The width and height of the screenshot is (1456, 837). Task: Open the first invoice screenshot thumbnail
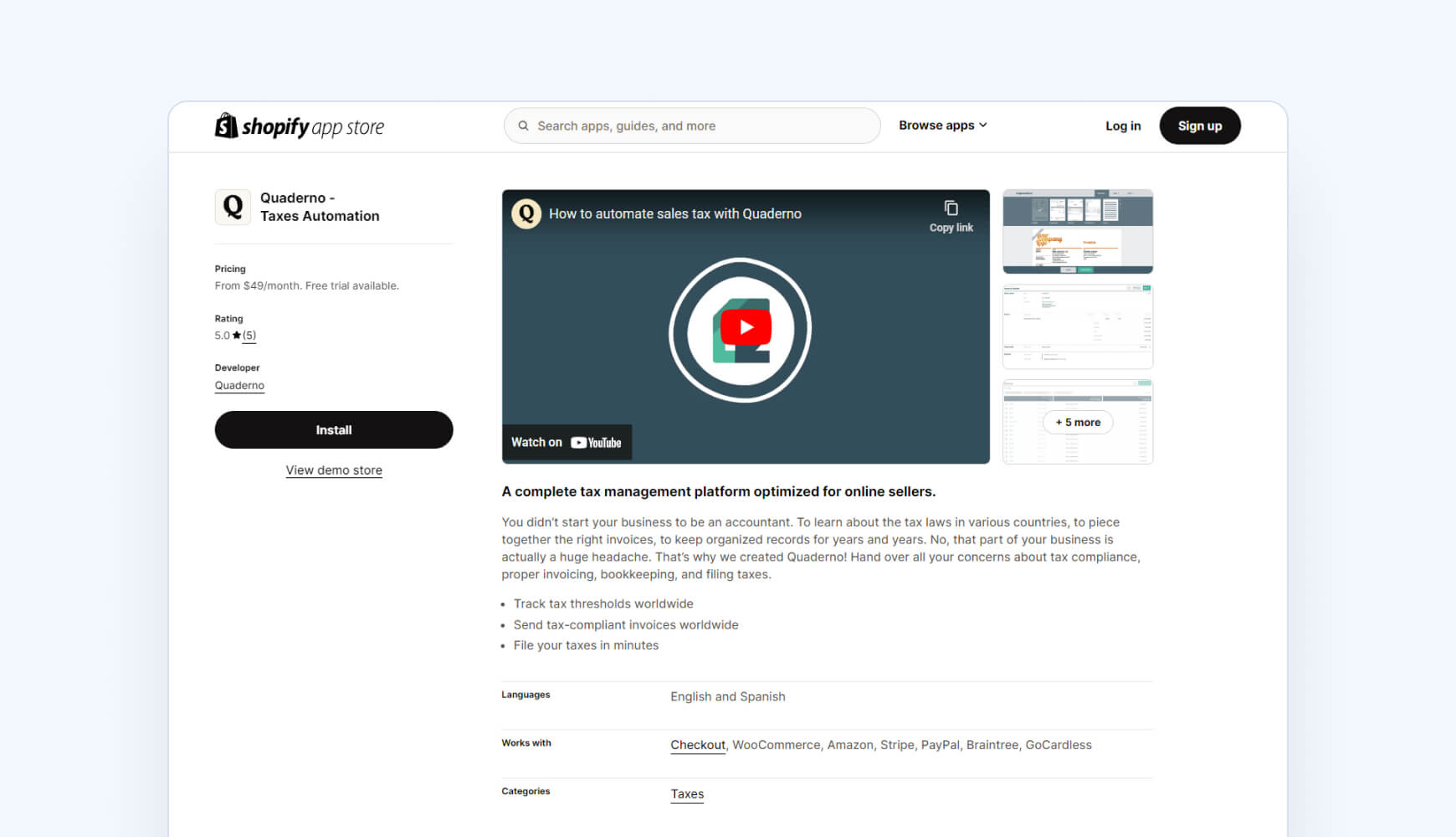(x=1078, y=231)
